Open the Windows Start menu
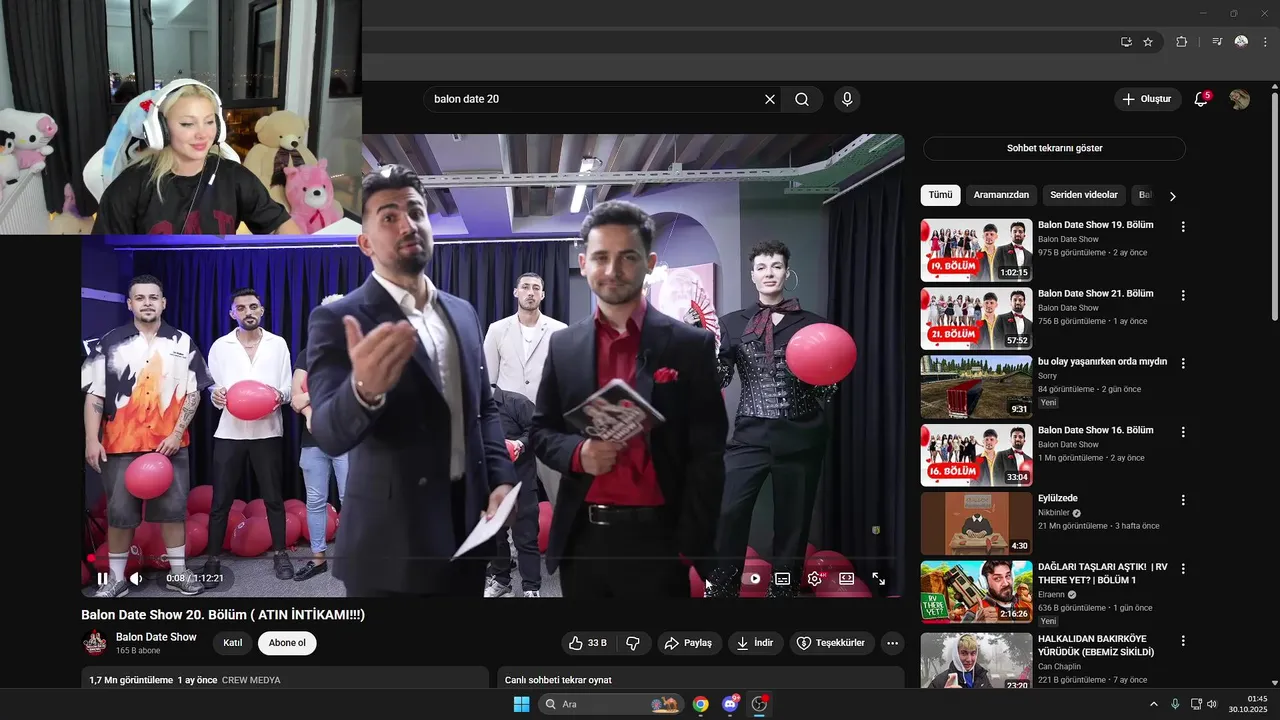 point(521,704)
